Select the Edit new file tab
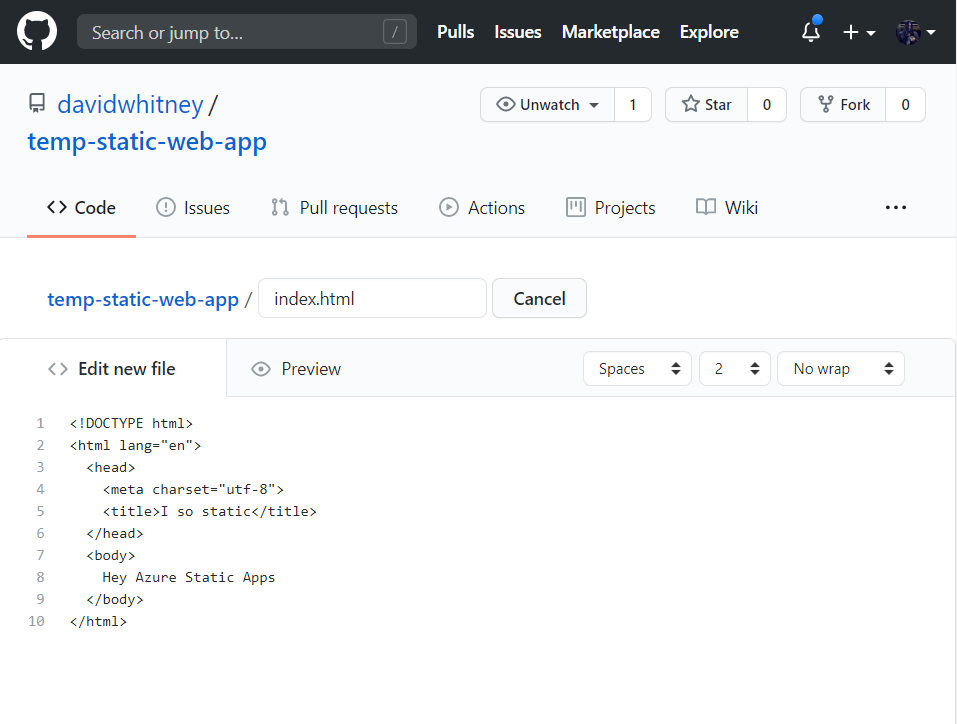This screenshot has height=724, width=957. (x=112, y=369)
